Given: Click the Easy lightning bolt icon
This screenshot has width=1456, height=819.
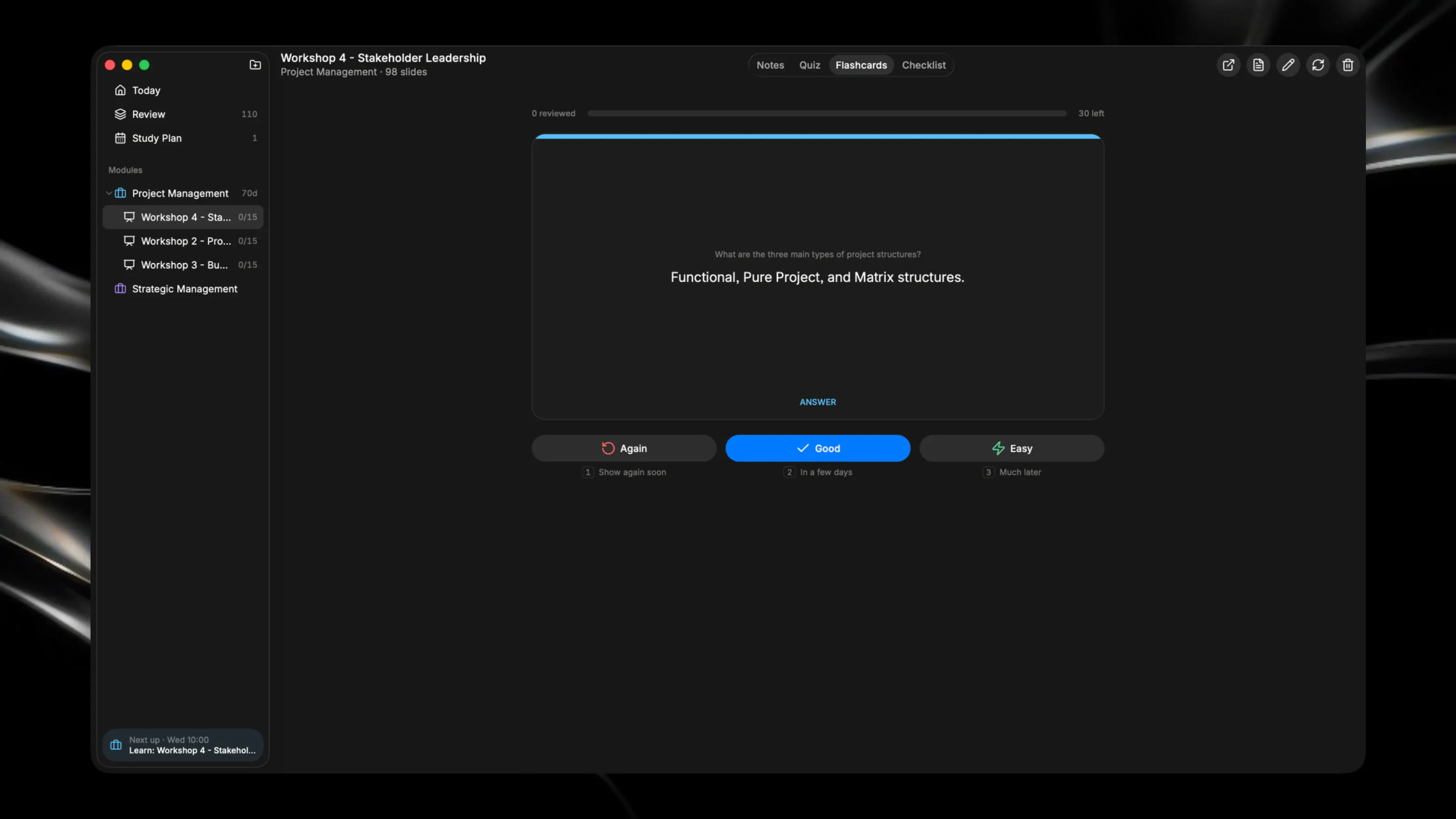Looking at the screenshot, I should (x=998, y=448).
